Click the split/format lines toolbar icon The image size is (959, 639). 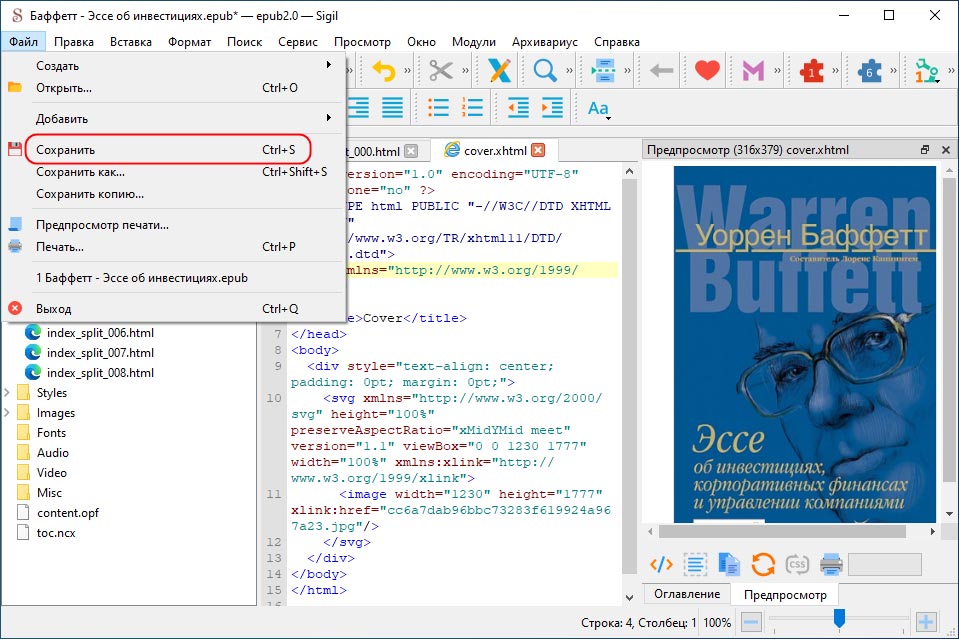pyautogui.click(x=603, y=71)
